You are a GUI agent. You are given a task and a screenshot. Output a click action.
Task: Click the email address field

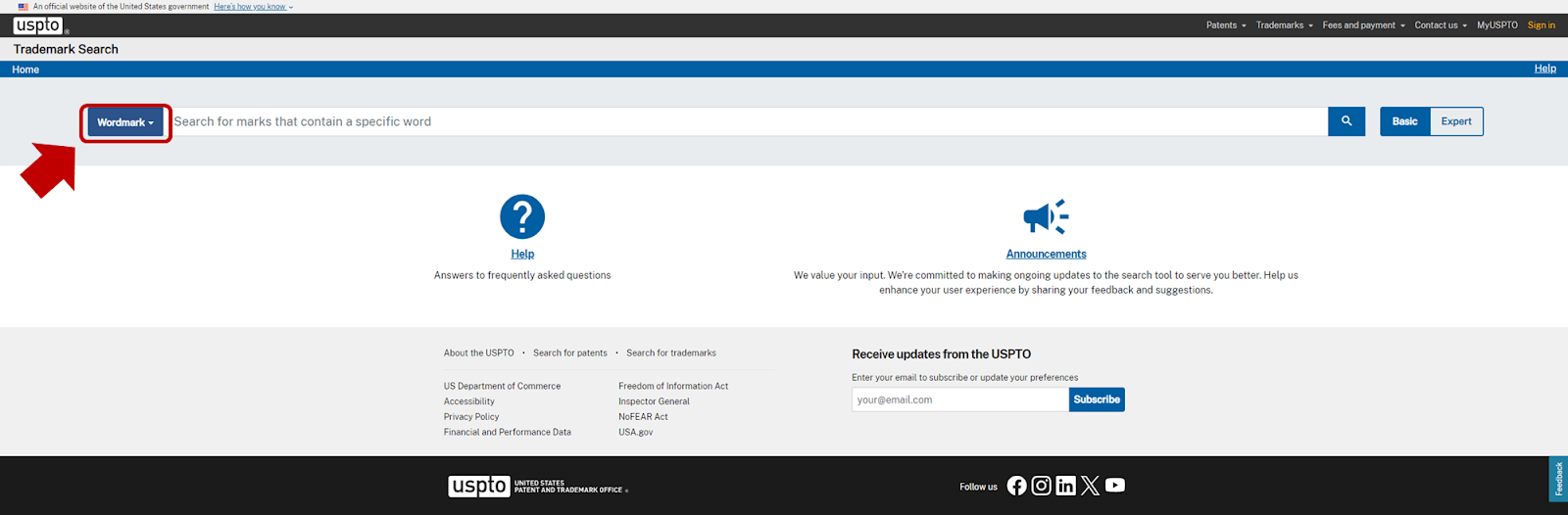pyautogui.click(x=960, y=399)
